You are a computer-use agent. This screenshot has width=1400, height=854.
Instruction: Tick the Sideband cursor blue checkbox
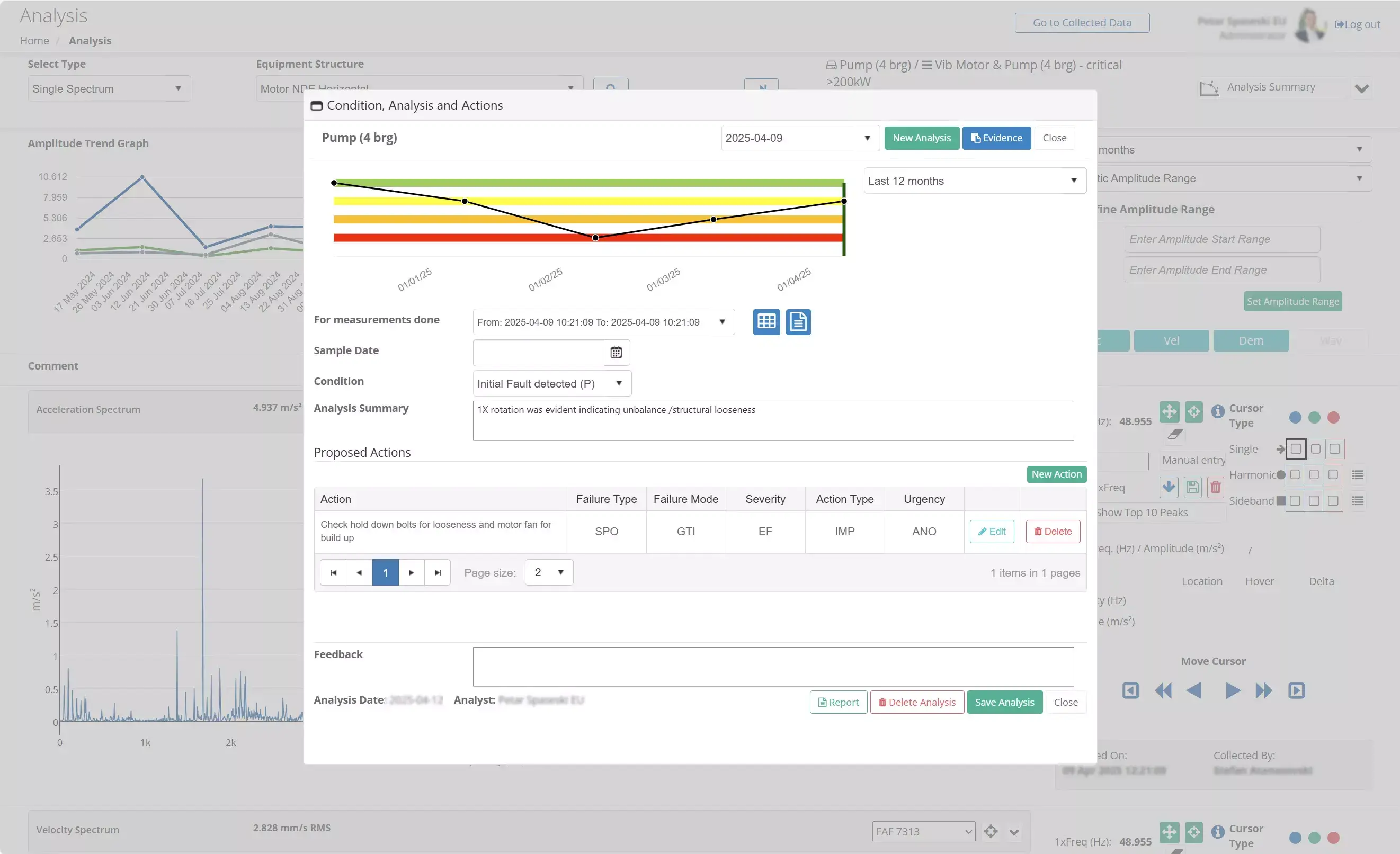[x=1294, y=501]
